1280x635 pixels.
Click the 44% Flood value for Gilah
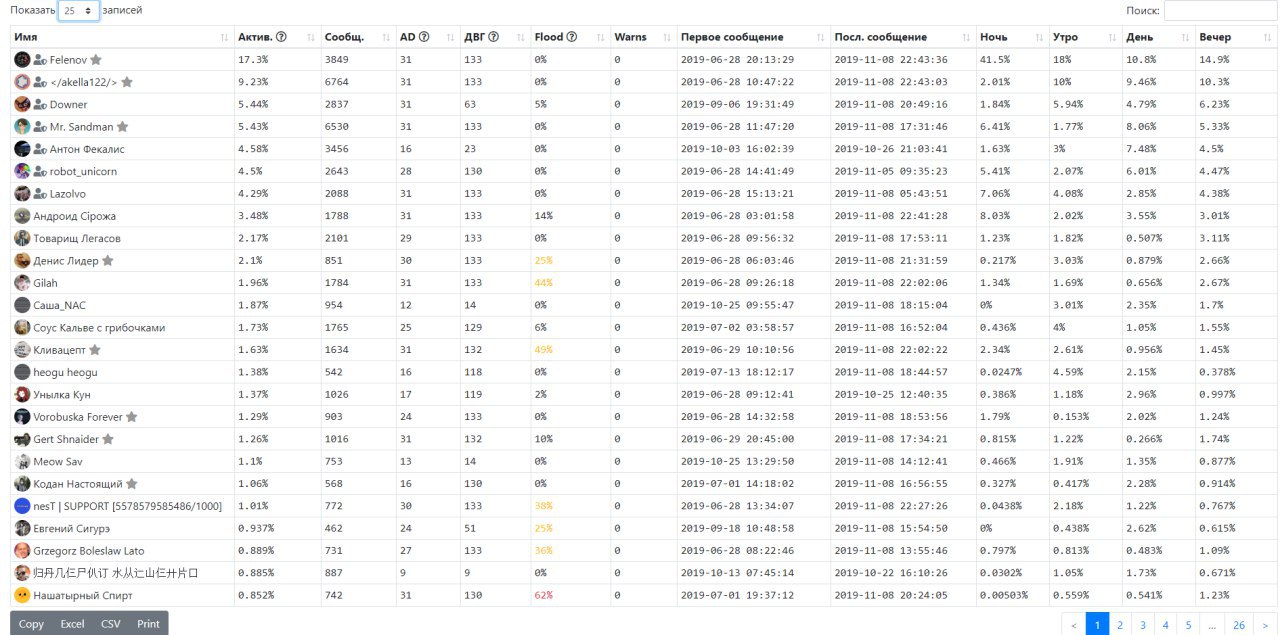[544, 283]
